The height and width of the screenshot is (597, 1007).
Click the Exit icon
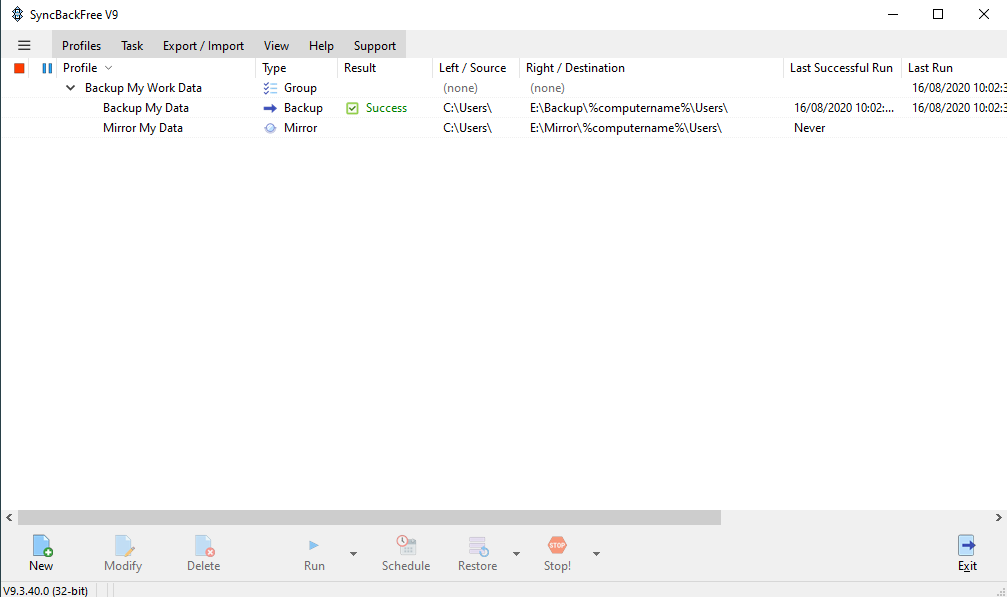(x=967, y=545)
